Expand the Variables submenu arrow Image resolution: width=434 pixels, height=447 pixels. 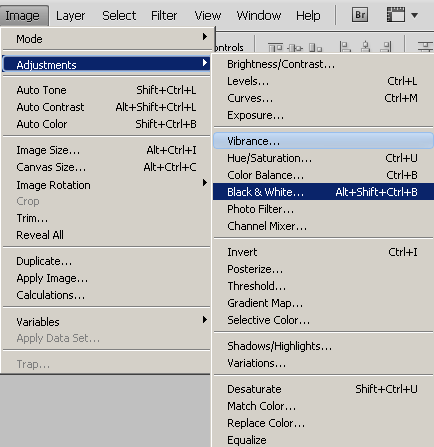click(x=205, y=320)
